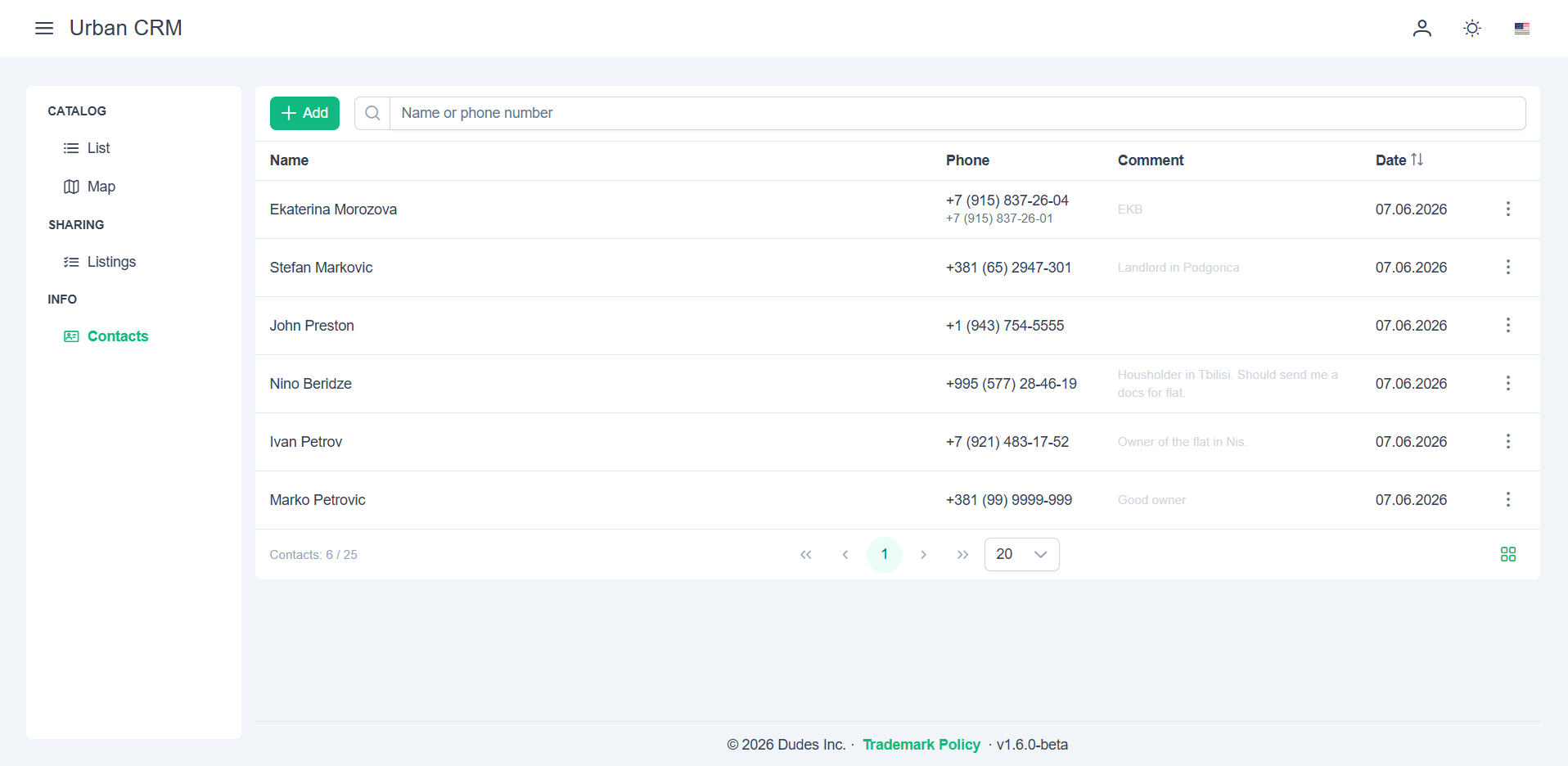Click the Housholder in Tbilisi comment
1568x766 pixels.
[1228, 384]
